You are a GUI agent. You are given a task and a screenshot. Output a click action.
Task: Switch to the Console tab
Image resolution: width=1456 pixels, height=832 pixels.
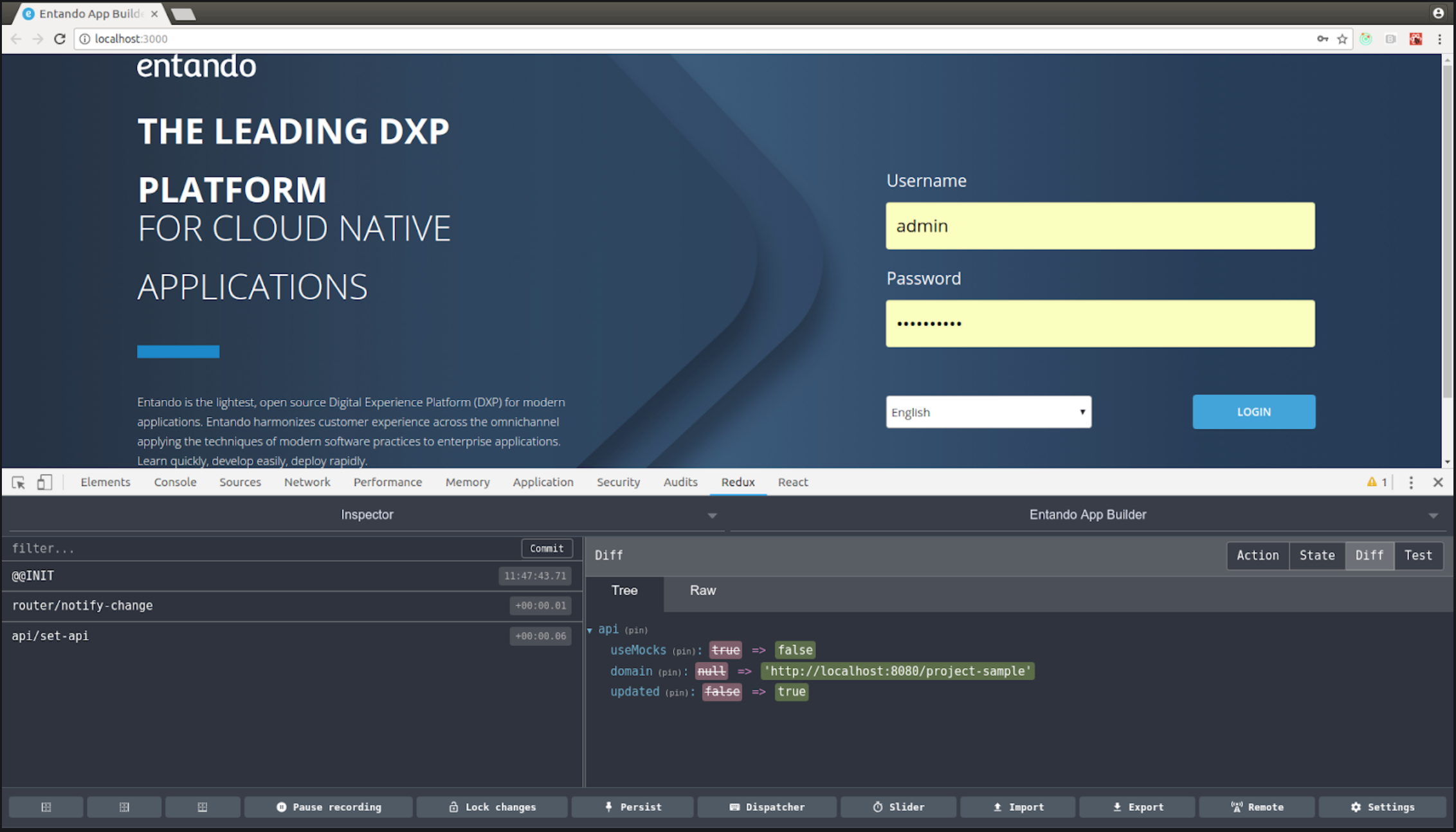tap(175, 482)
